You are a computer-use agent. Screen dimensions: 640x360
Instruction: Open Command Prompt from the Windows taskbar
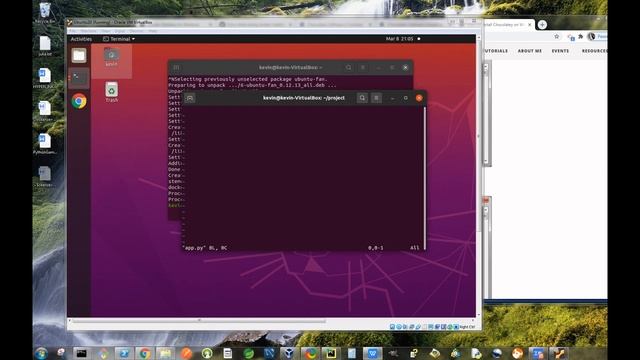[x=82, y=353]
